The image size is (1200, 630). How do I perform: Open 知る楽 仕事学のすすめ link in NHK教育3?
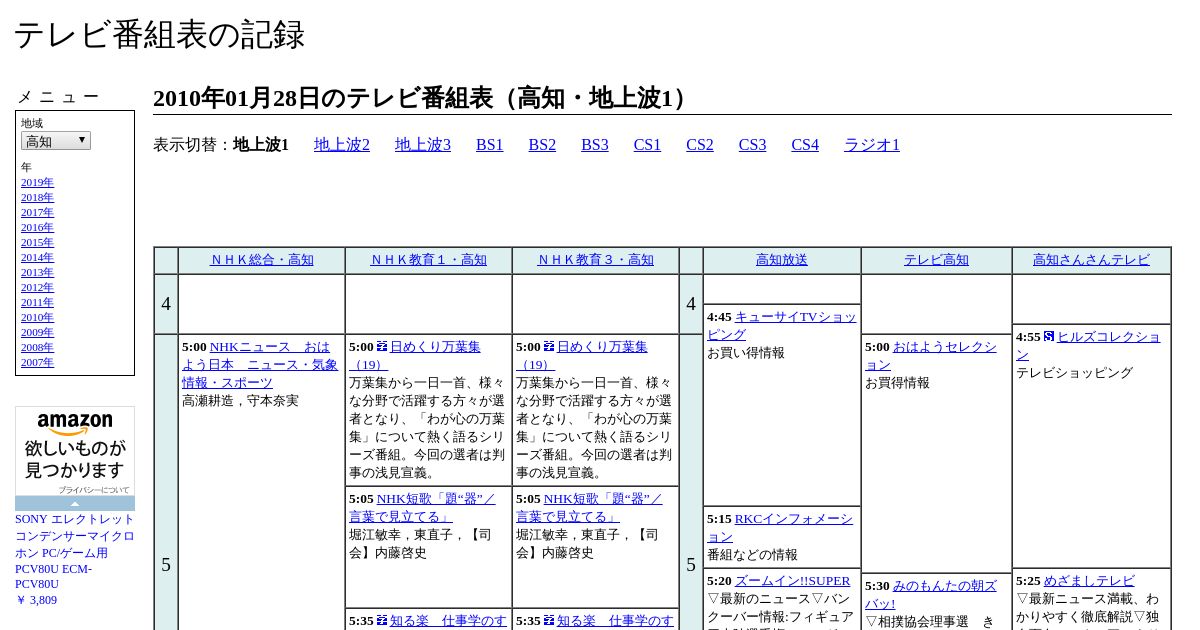pyautogui.click(x=615, y=621)
